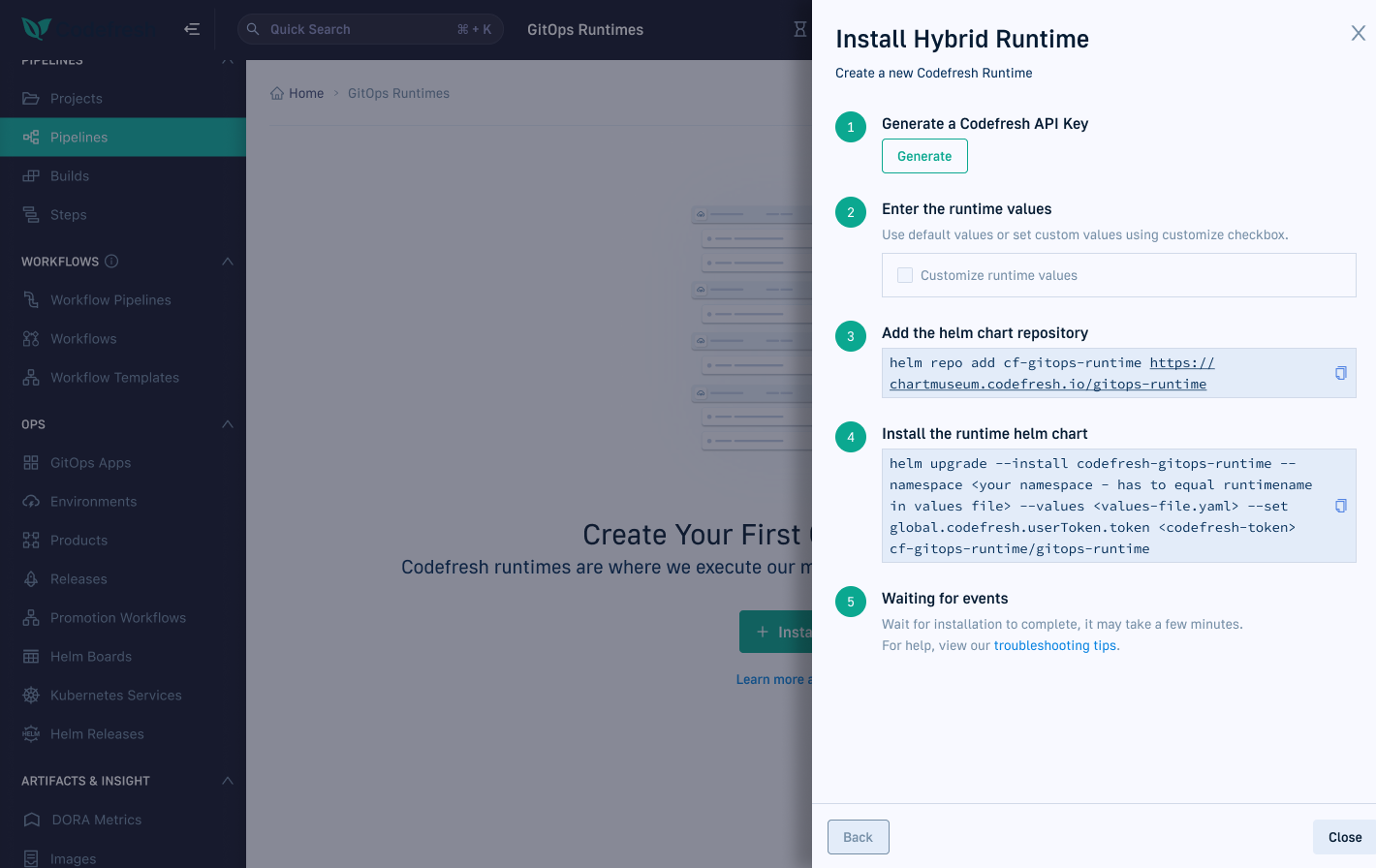Click the Projects folder icon

(31, 99)
